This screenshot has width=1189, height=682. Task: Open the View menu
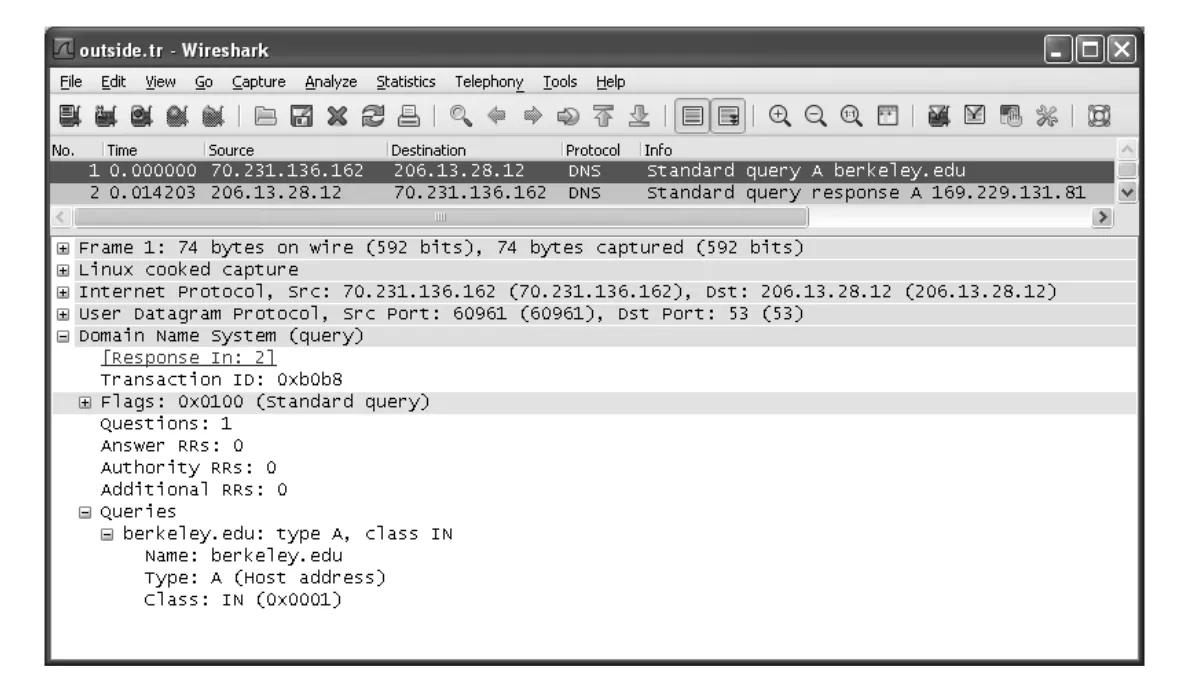(160, 82)
